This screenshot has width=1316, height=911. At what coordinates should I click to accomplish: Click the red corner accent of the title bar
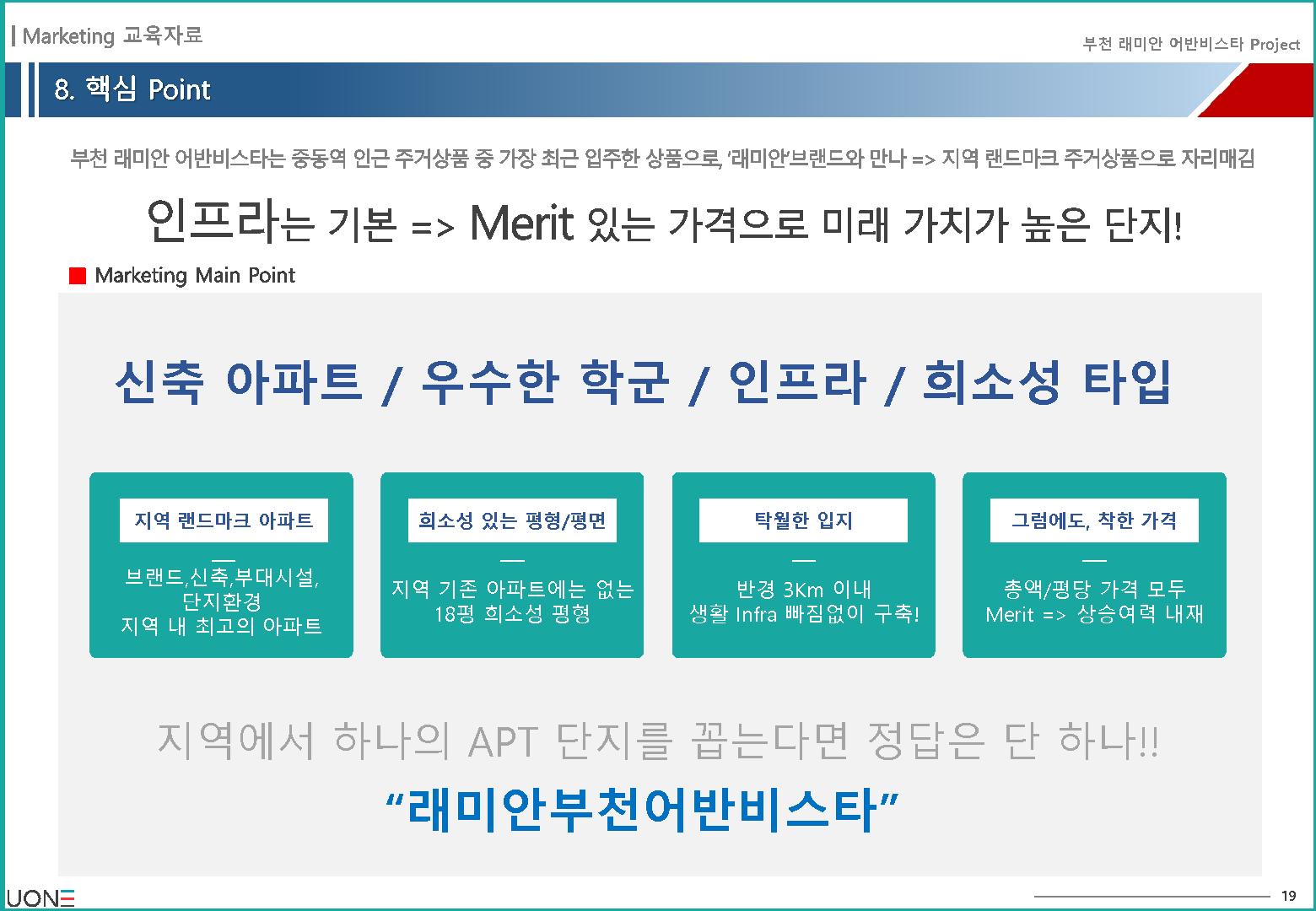click(x=1255, y=91)
